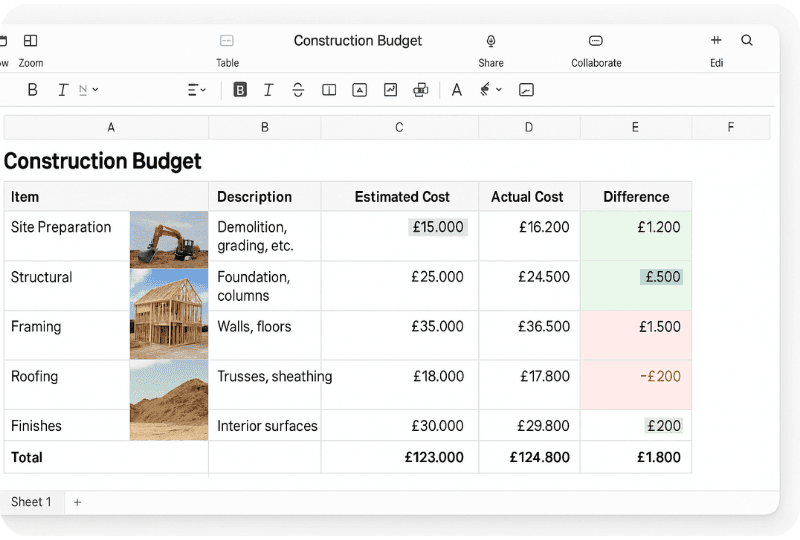Viewport: 800px width, 540px height.
Task: Open the Collaborate panel
Action: pyautogui.click(x=595, y=40)
